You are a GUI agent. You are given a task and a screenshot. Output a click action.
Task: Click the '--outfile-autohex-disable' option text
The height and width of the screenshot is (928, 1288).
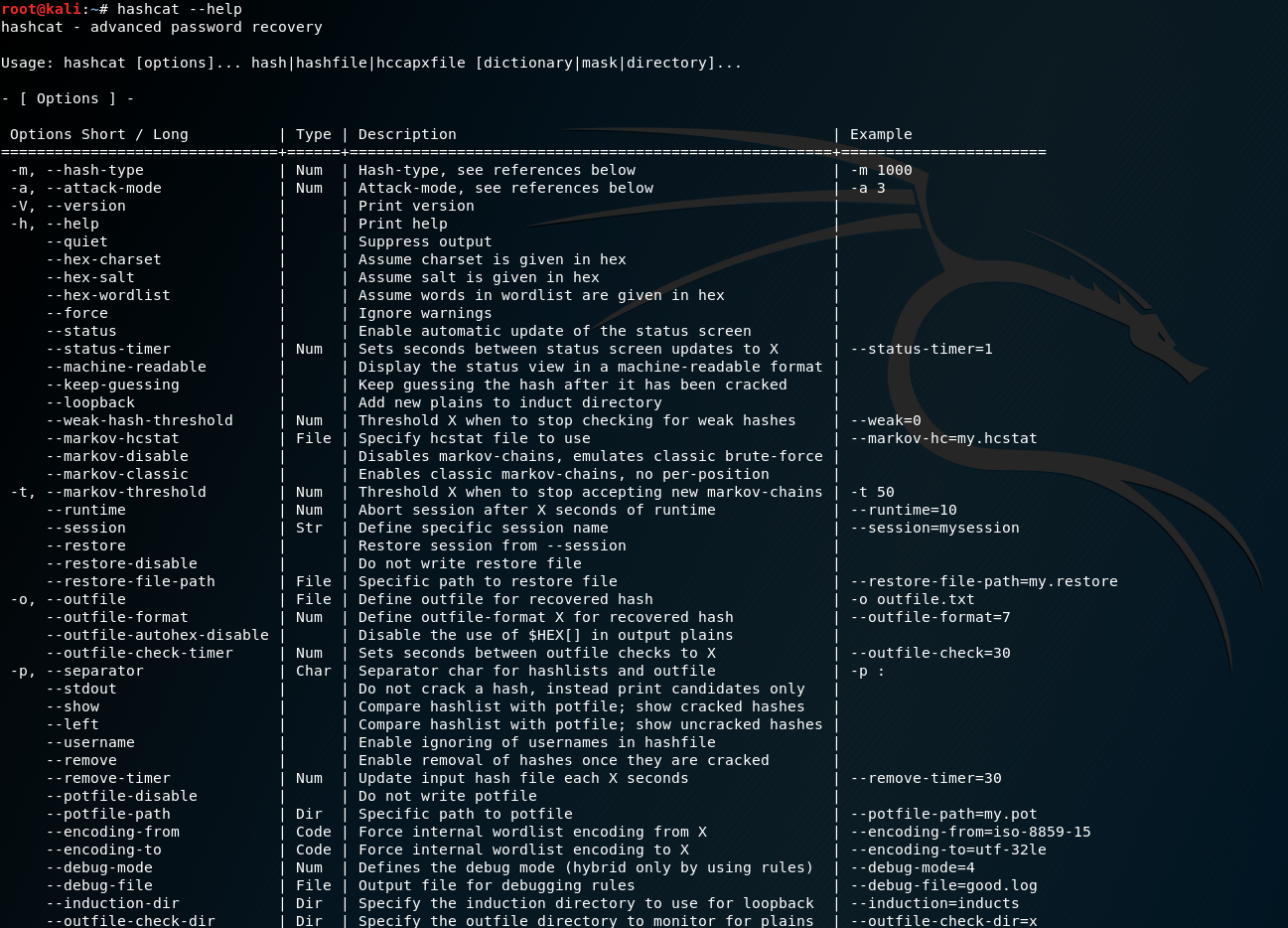pos(158,635)
